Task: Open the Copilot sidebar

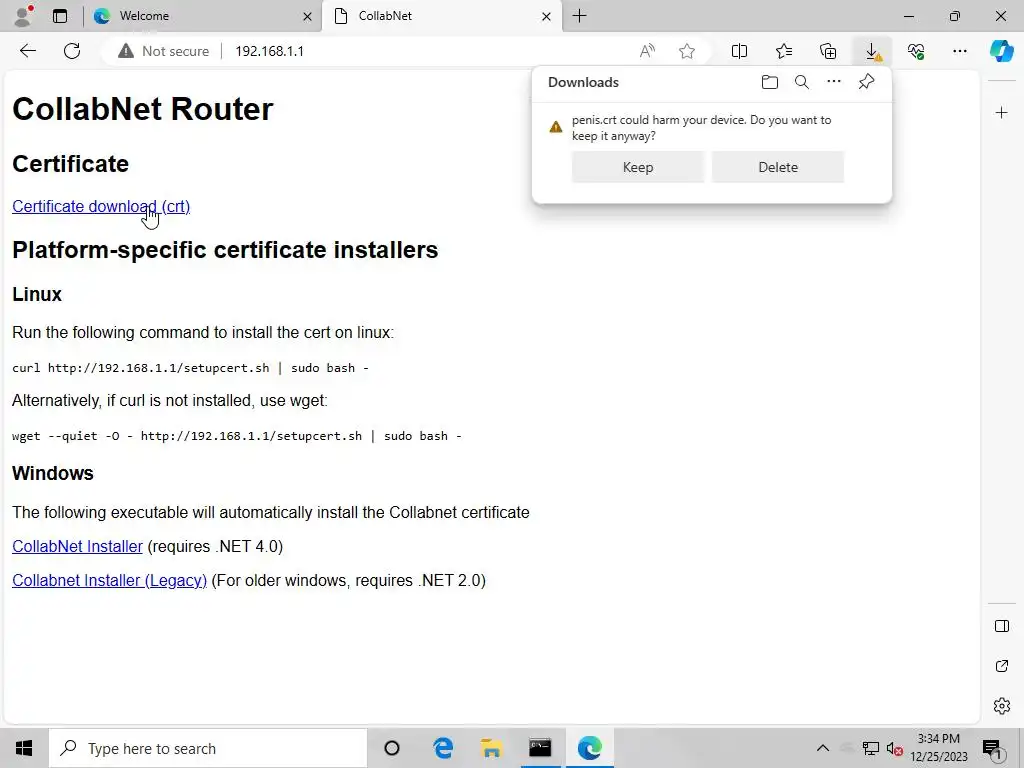Action: [x=1002, y=51]
